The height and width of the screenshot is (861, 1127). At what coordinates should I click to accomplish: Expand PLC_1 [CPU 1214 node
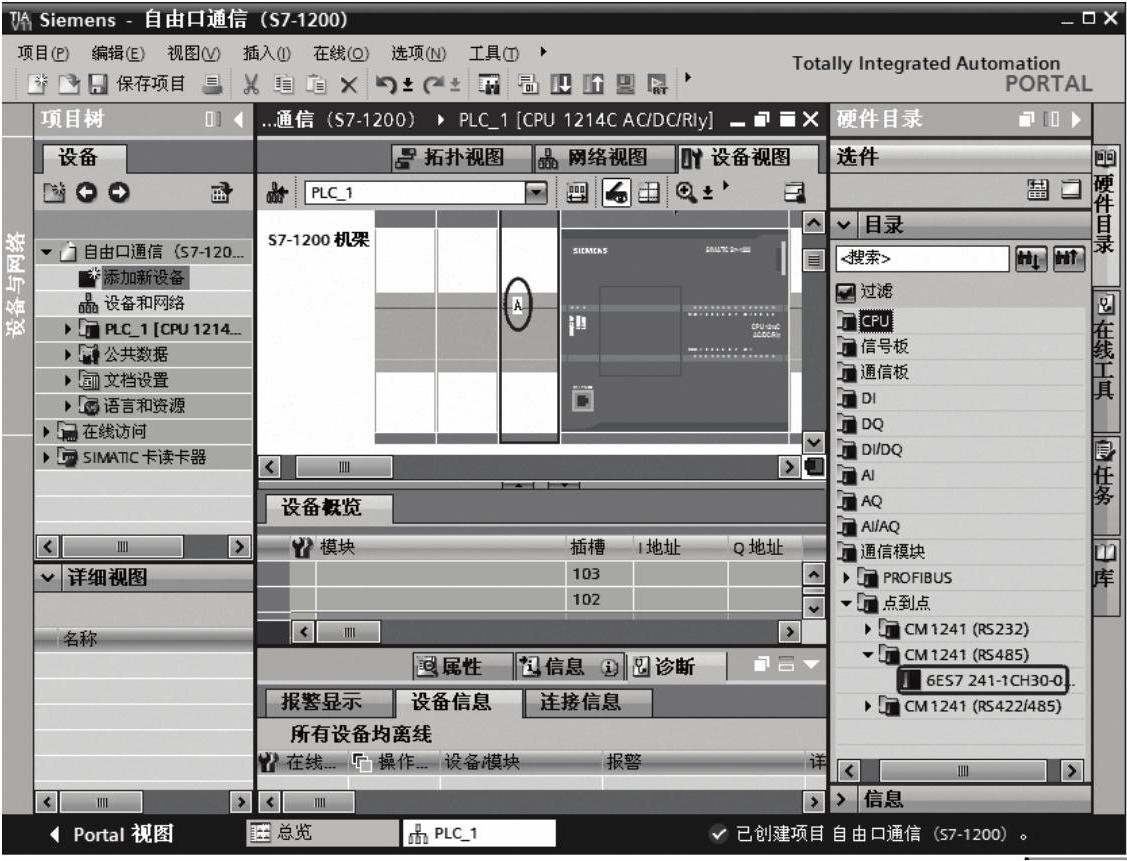(x=68, y=329)
